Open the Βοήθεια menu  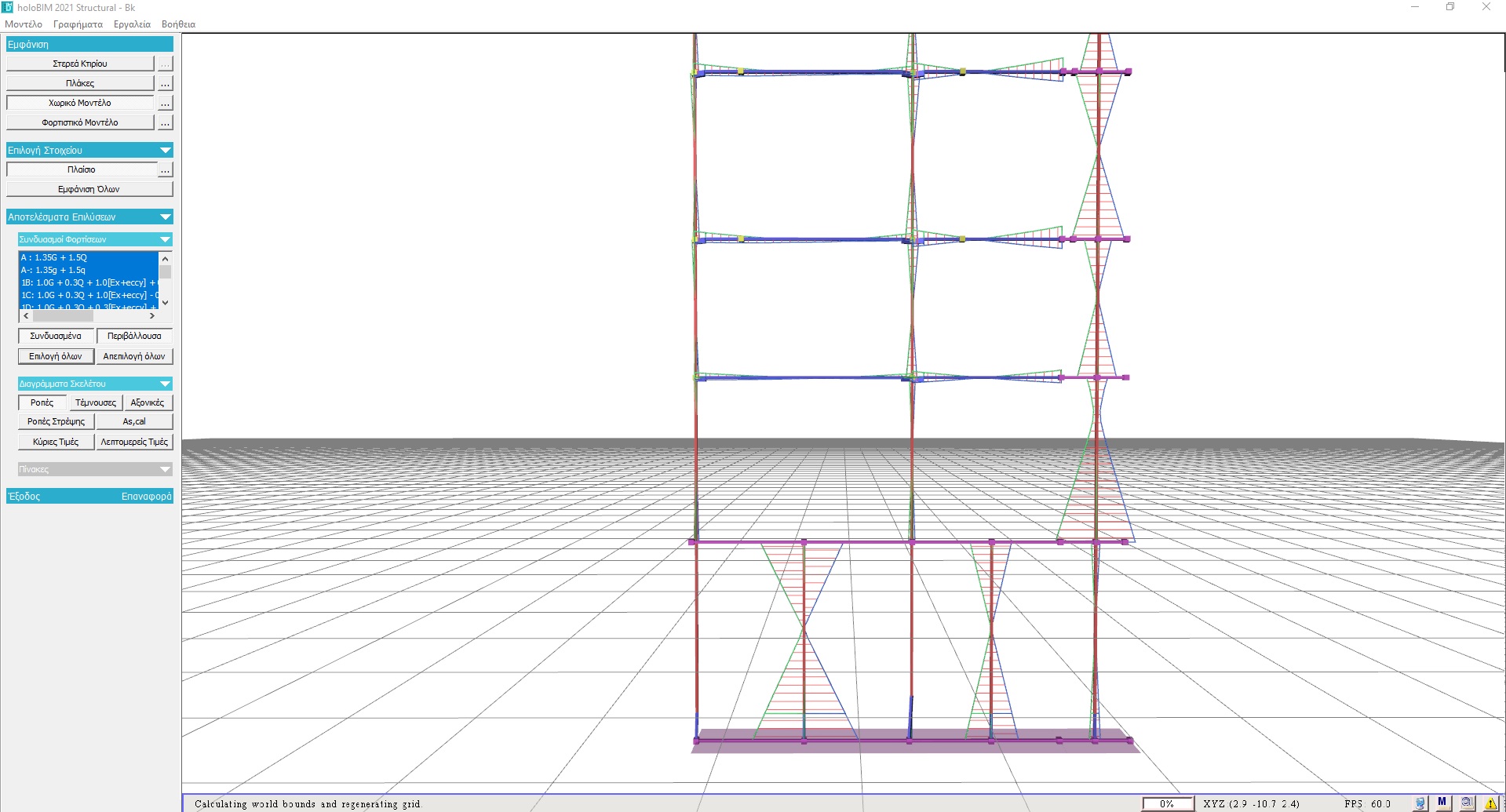(x=178, y=24)
